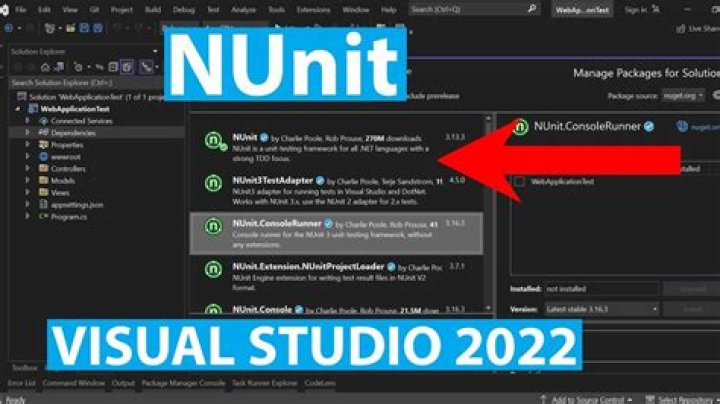The image size is (720, 404).
Task: Open the Debug menu
Action: 184,10
